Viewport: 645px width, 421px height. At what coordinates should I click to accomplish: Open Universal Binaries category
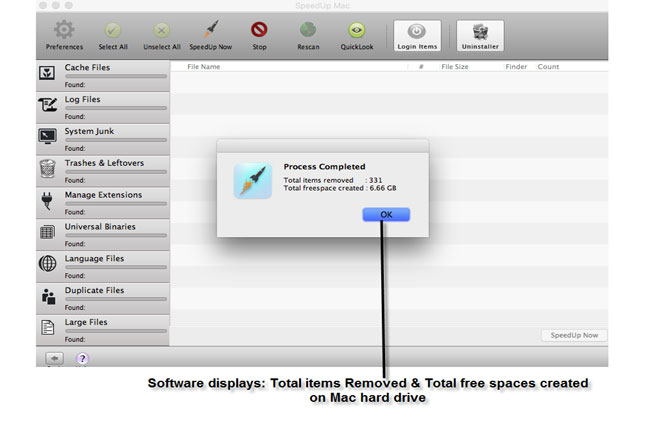(99, 227)
